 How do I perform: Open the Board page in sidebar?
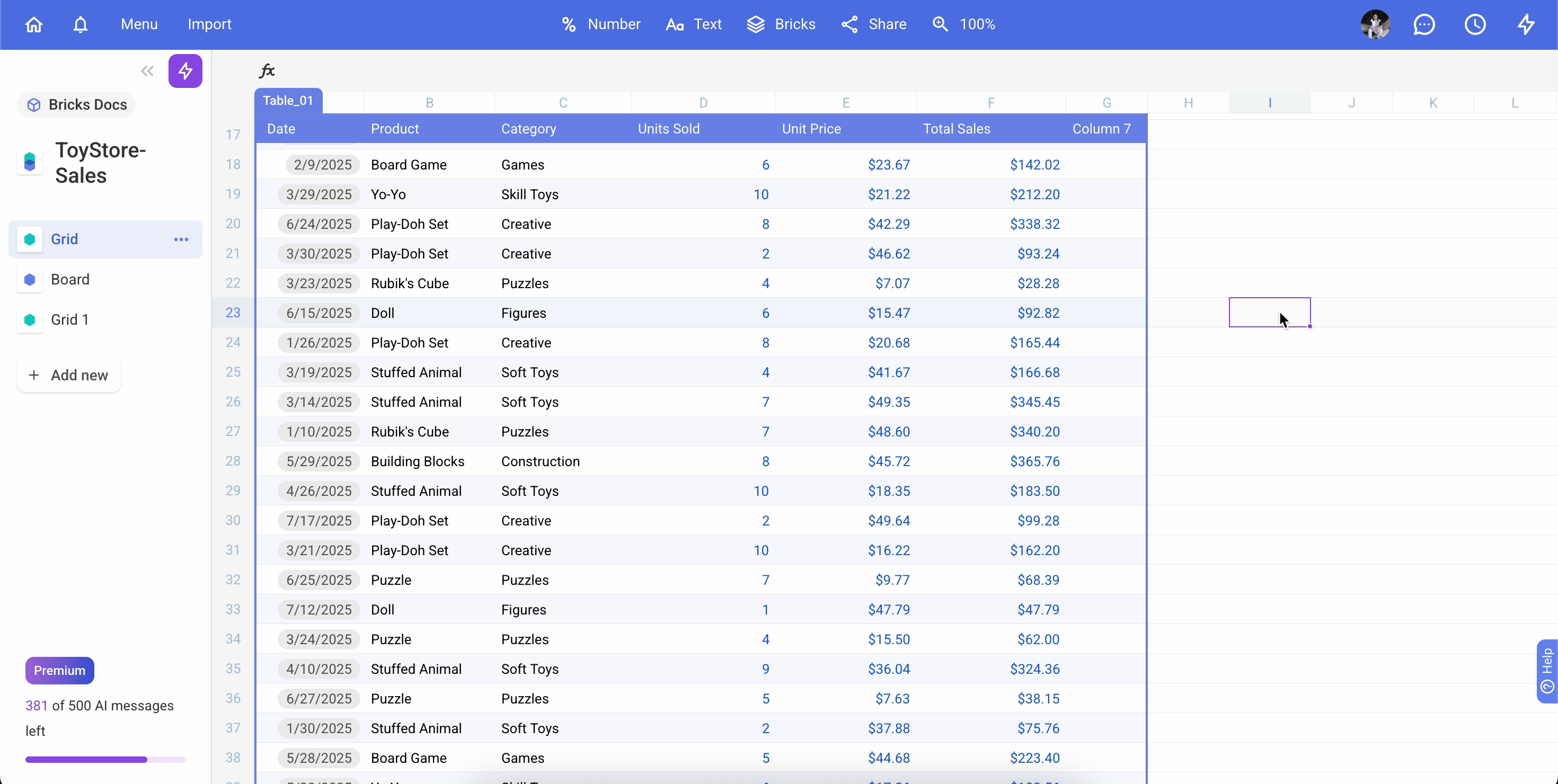click(70, 279)
